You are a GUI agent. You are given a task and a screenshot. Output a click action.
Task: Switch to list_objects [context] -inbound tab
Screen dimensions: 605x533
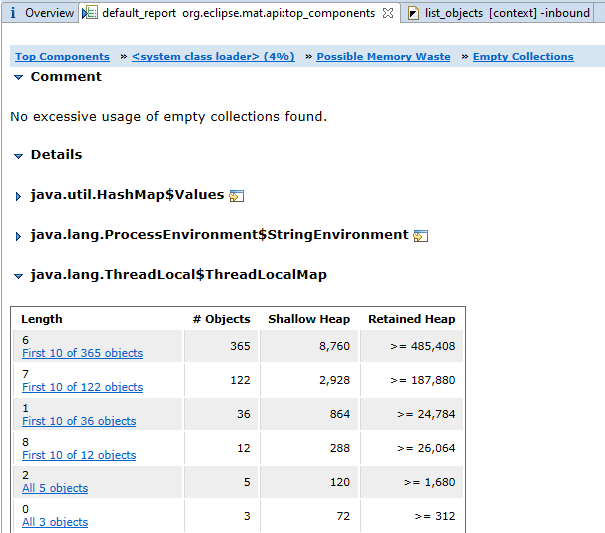(498, 13)
